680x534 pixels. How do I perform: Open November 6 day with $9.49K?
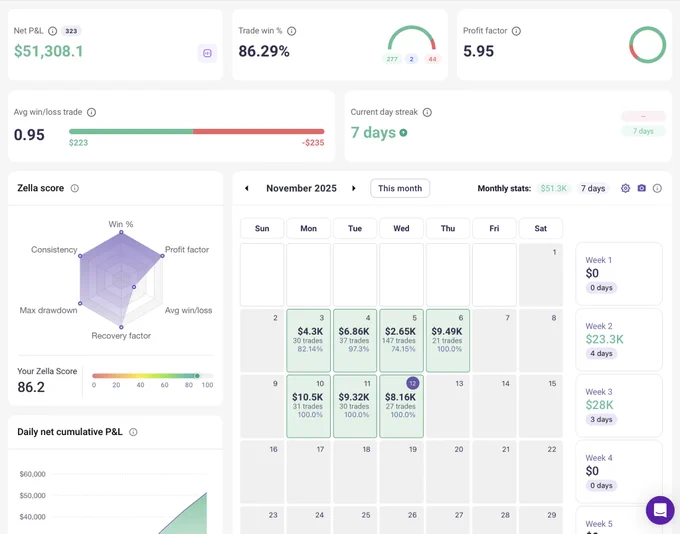coord(448,341)
